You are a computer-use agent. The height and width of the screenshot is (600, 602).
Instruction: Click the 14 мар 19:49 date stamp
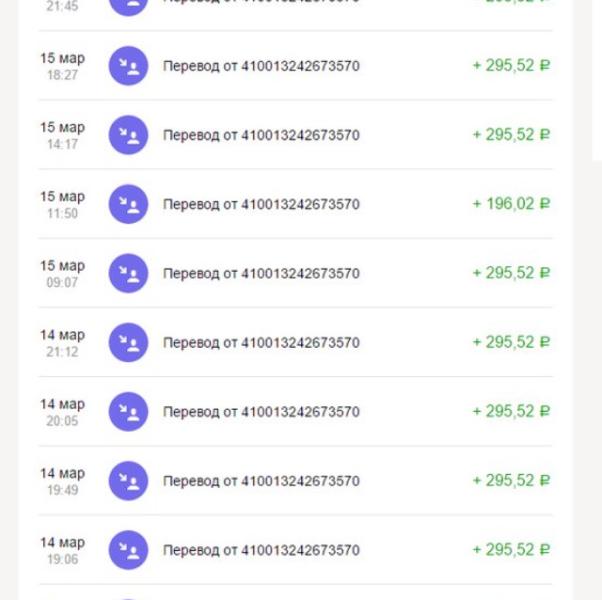click(62, 480)
